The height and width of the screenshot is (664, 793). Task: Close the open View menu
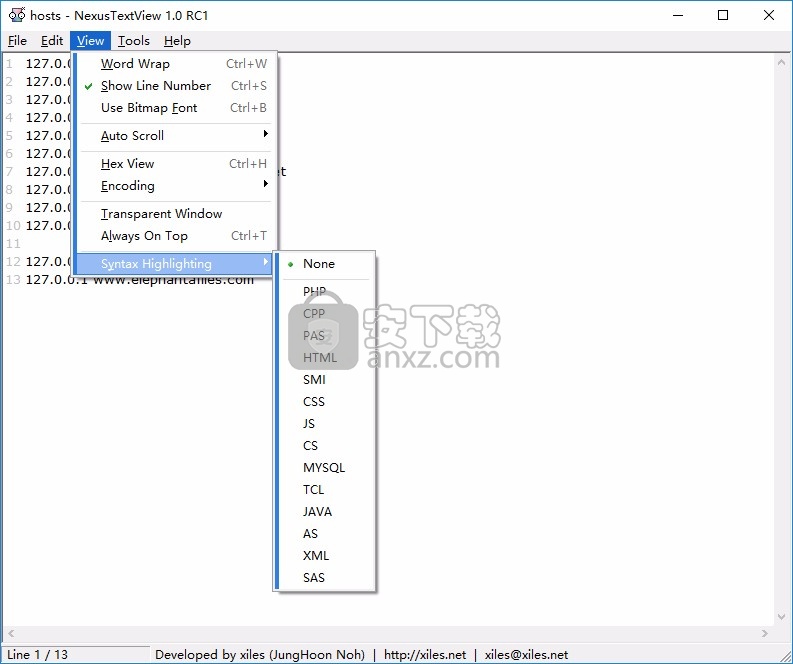pyautogui.click(x=91, y=41)
